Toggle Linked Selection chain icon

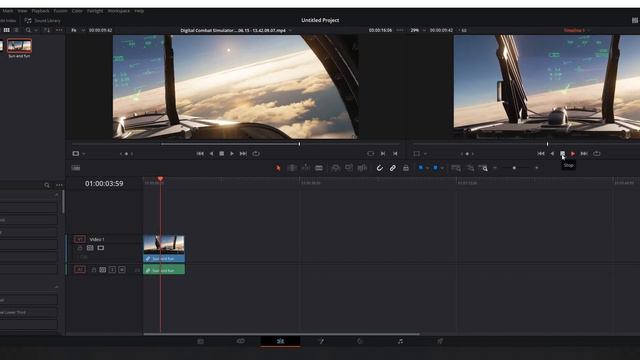(393, 168)
